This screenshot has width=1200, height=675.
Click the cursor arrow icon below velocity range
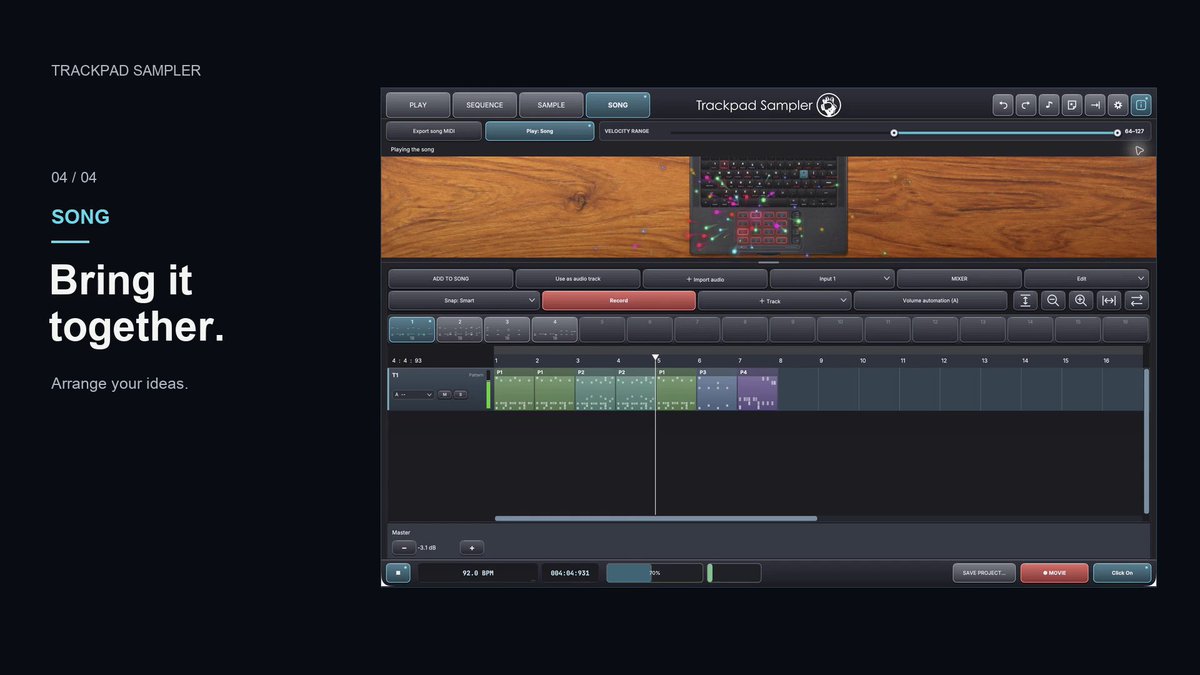1139,150
